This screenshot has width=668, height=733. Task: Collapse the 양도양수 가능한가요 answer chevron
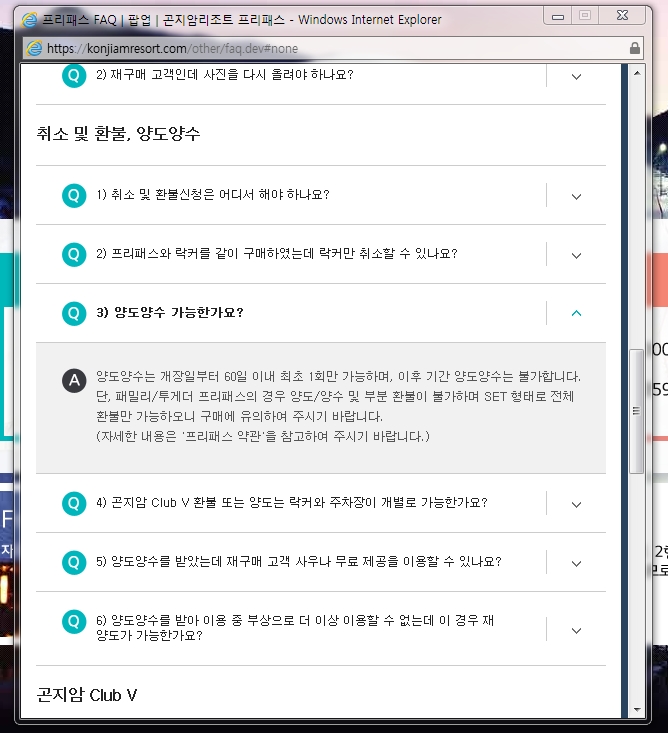[576, 313]
